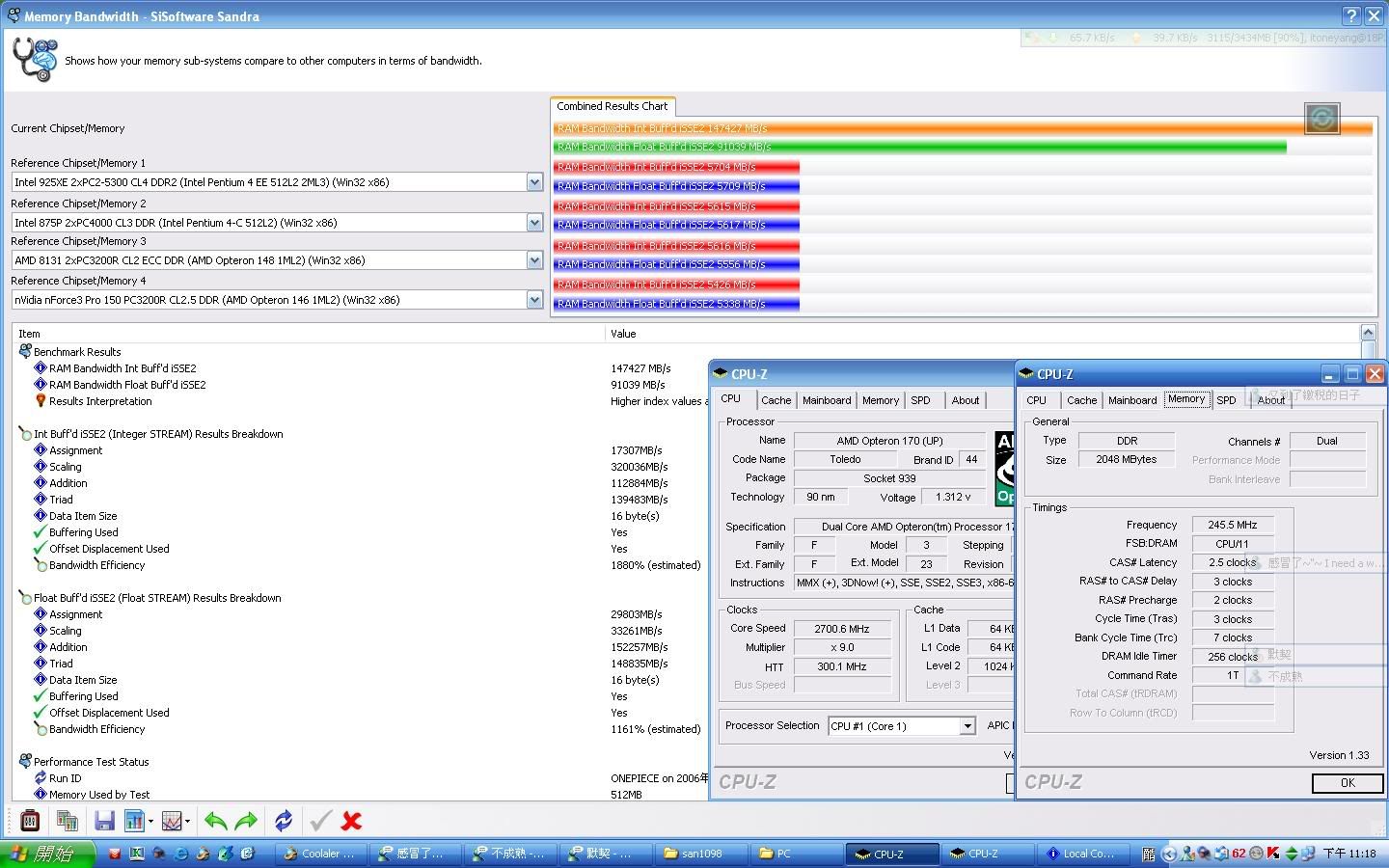The width and height of the screenshot is (1389, 868).
Task: Click the Frequency field showing 245.5 MHz
Action: pyautogui.click(x=1233, y=525)
